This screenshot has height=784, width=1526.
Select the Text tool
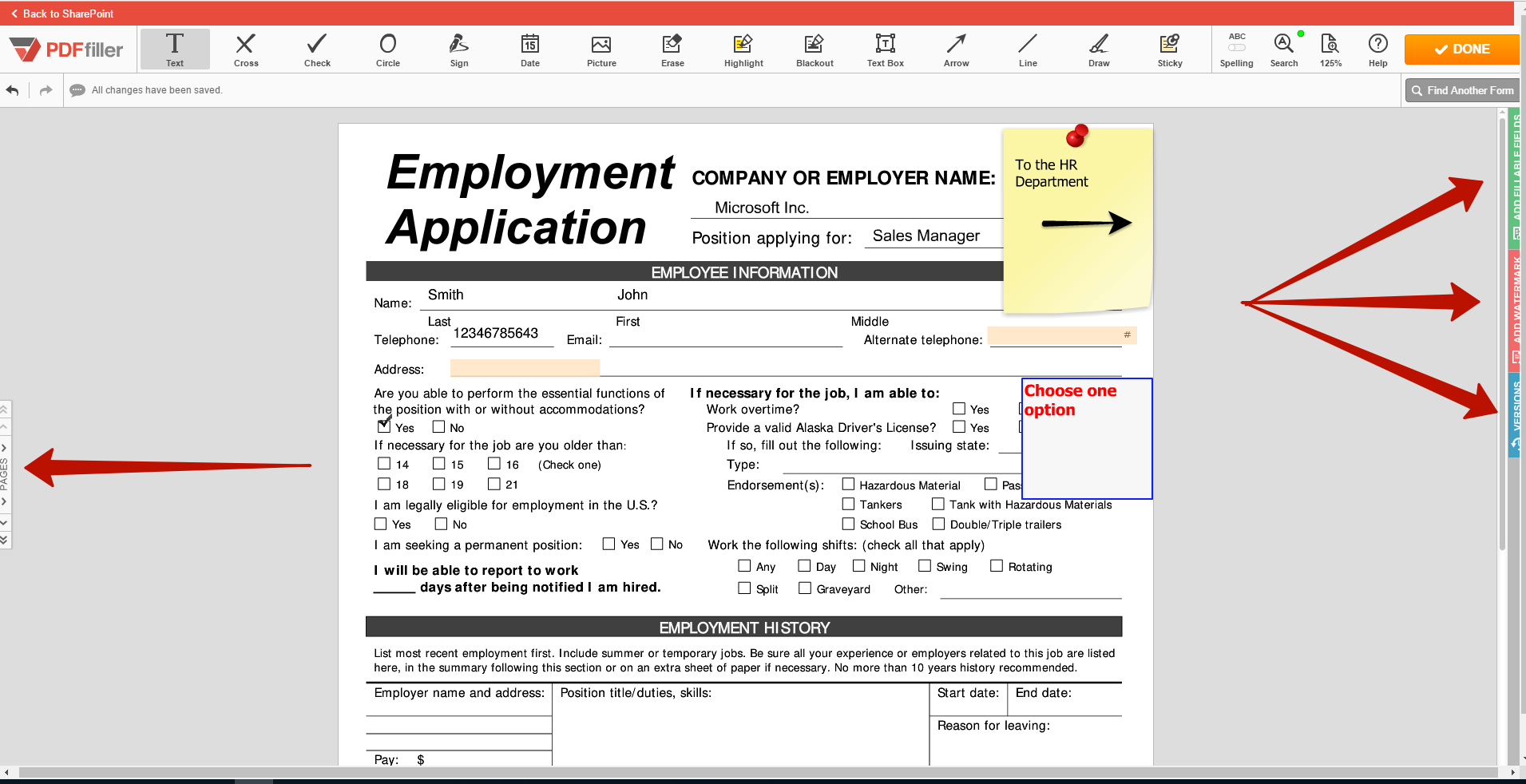pyautogui.click(x=174, y=49)
